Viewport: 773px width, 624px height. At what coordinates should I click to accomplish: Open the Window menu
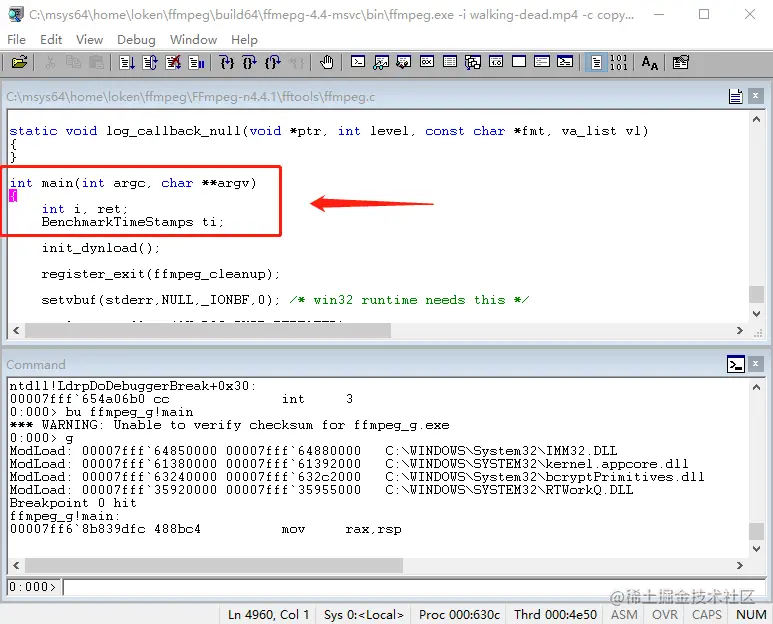[193, 39]
